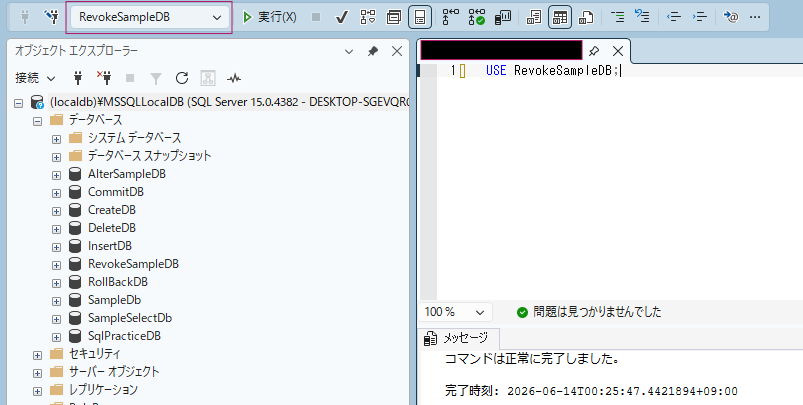Image resolution: width=803 pixels, height=405 pixels.
Task: Increase line indent icon
Action: (700, 17)
